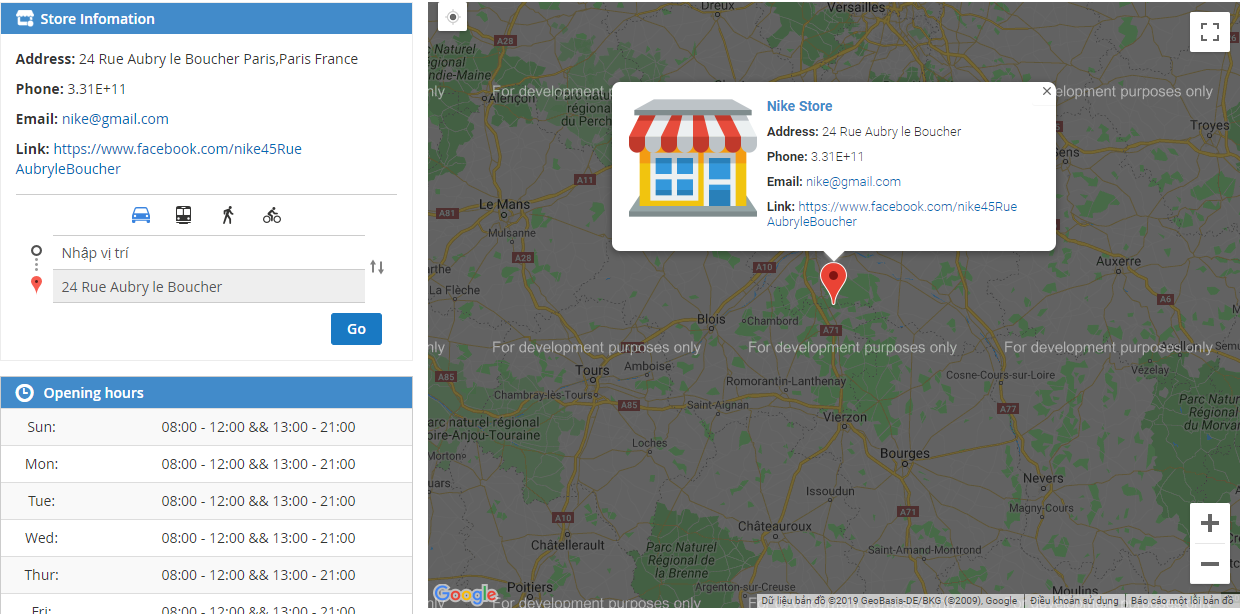Click the destination field '24 Rue Aubry le Boucher'

(x=208, y=287)
